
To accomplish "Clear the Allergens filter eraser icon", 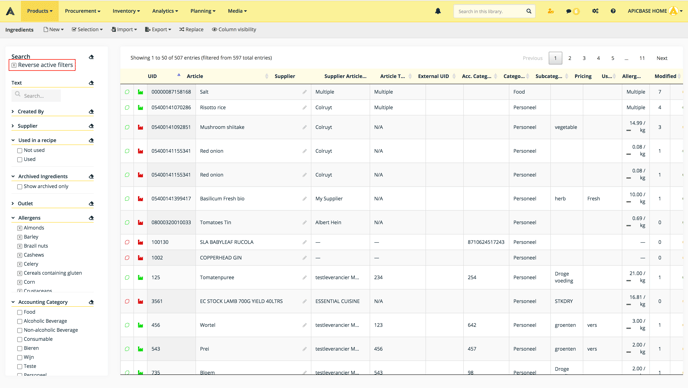I will (x=91, y=218).
